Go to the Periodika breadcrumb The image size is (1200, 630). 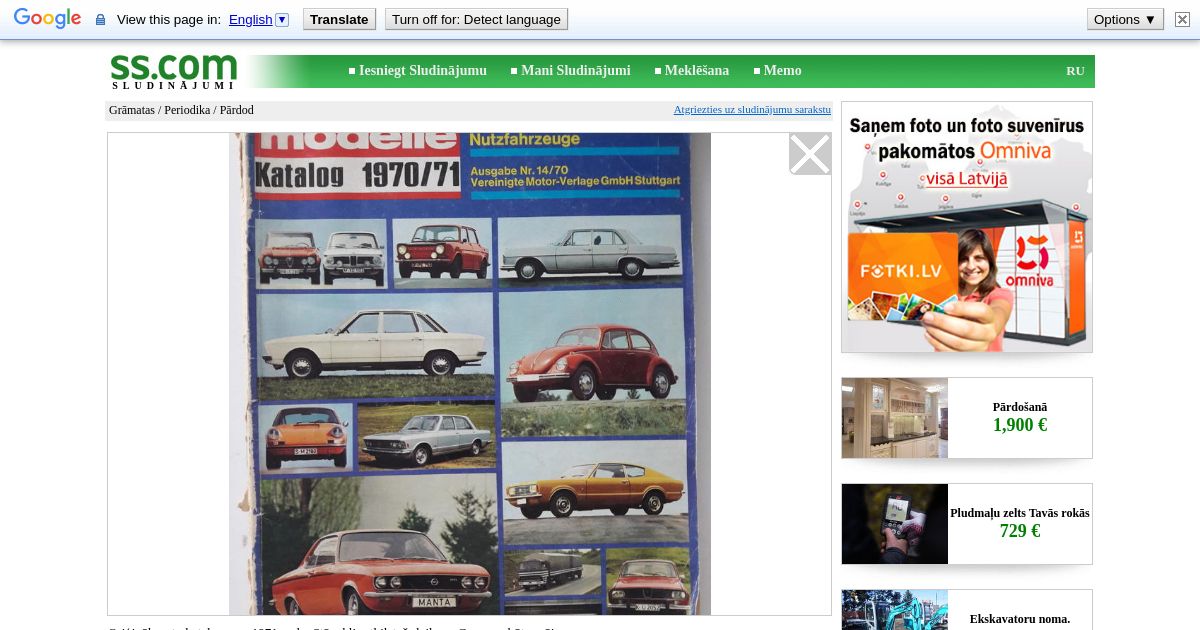coord(187,110)
